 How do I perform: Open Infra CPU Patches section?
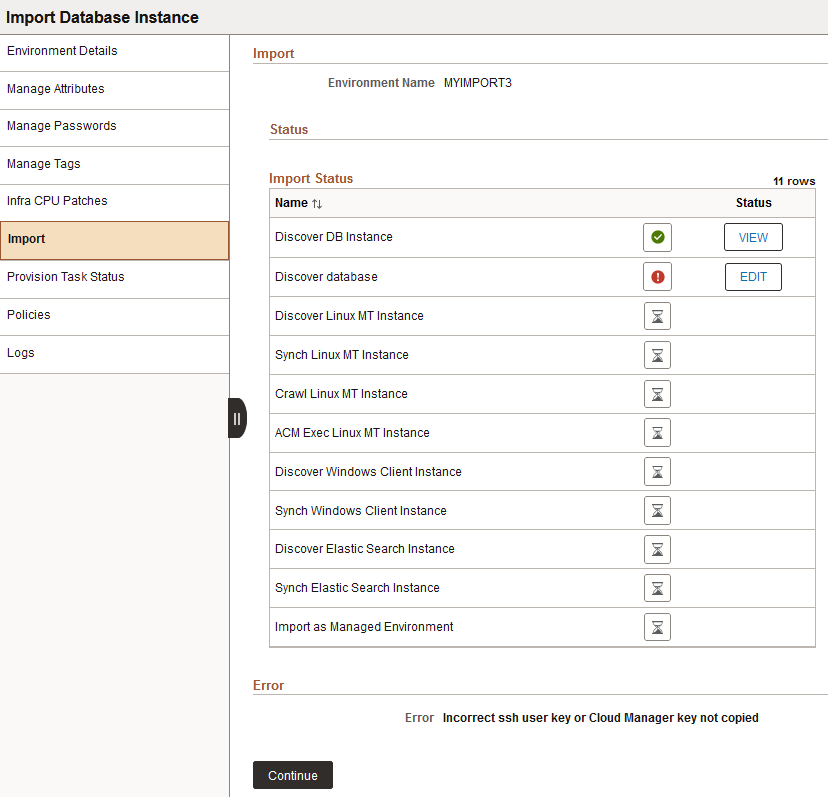(115, 201)
